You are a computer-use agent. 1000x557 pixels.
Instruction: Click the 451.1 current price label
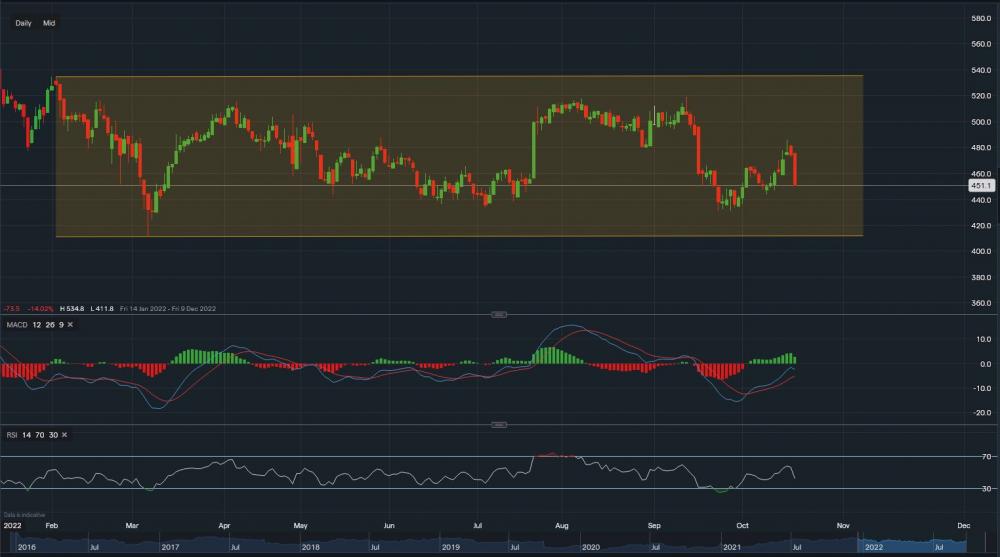tap(980, 185)
